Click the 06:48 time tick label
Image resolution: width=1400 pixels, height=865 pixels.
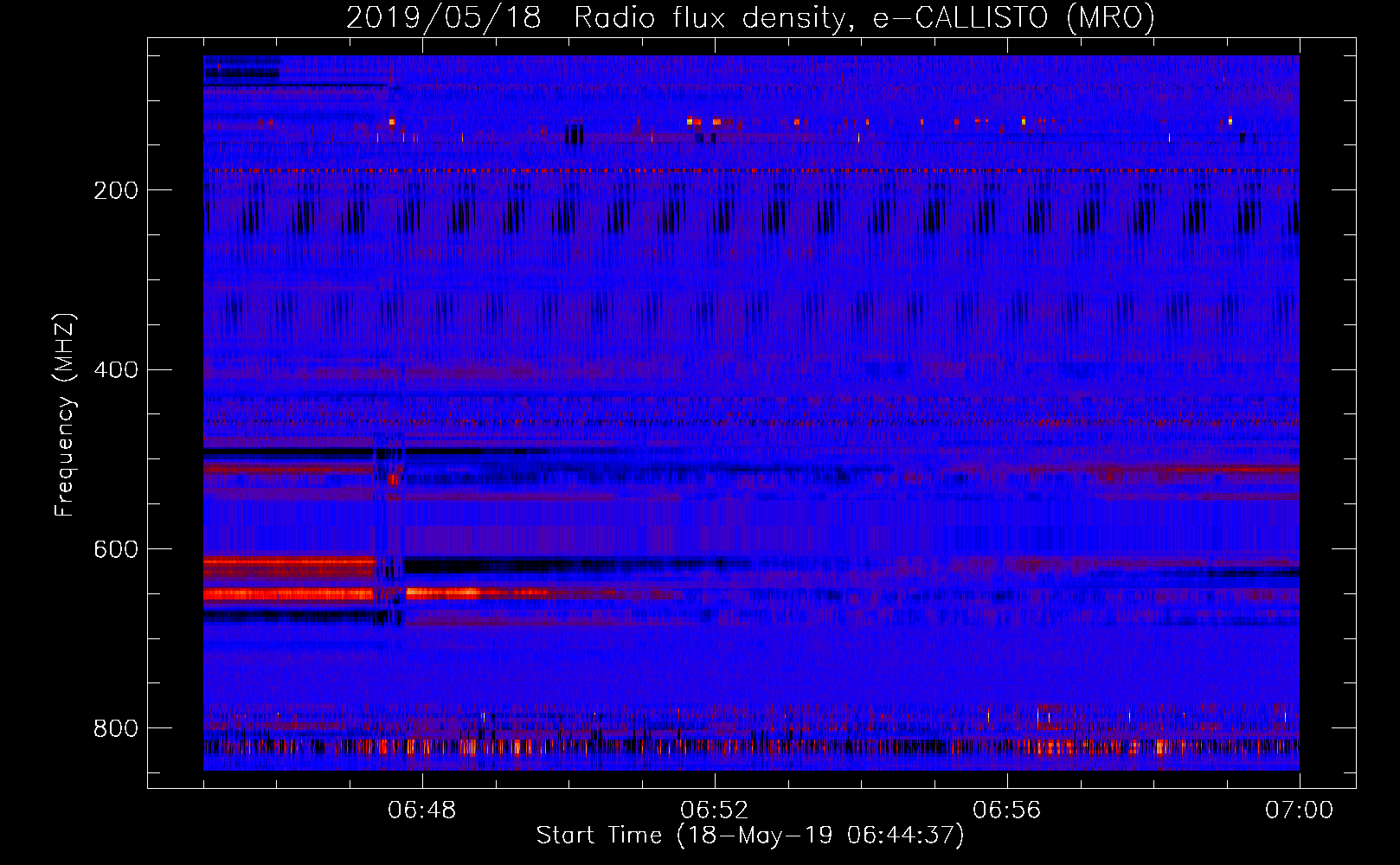pyautogui.click(x=422, y=811)
